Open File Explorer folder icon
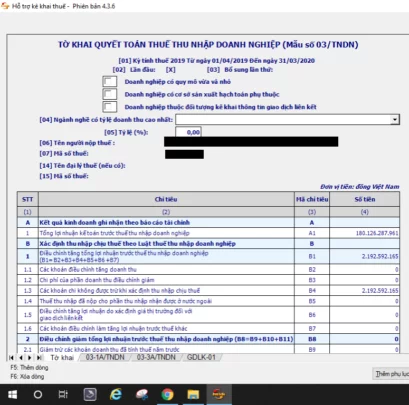Viewport: 409px width, 405px height. 193,395
